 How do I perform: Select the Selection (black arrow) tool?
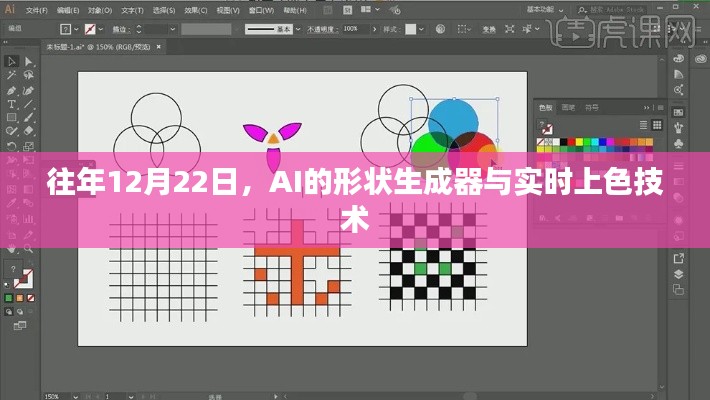coord(11,61)
